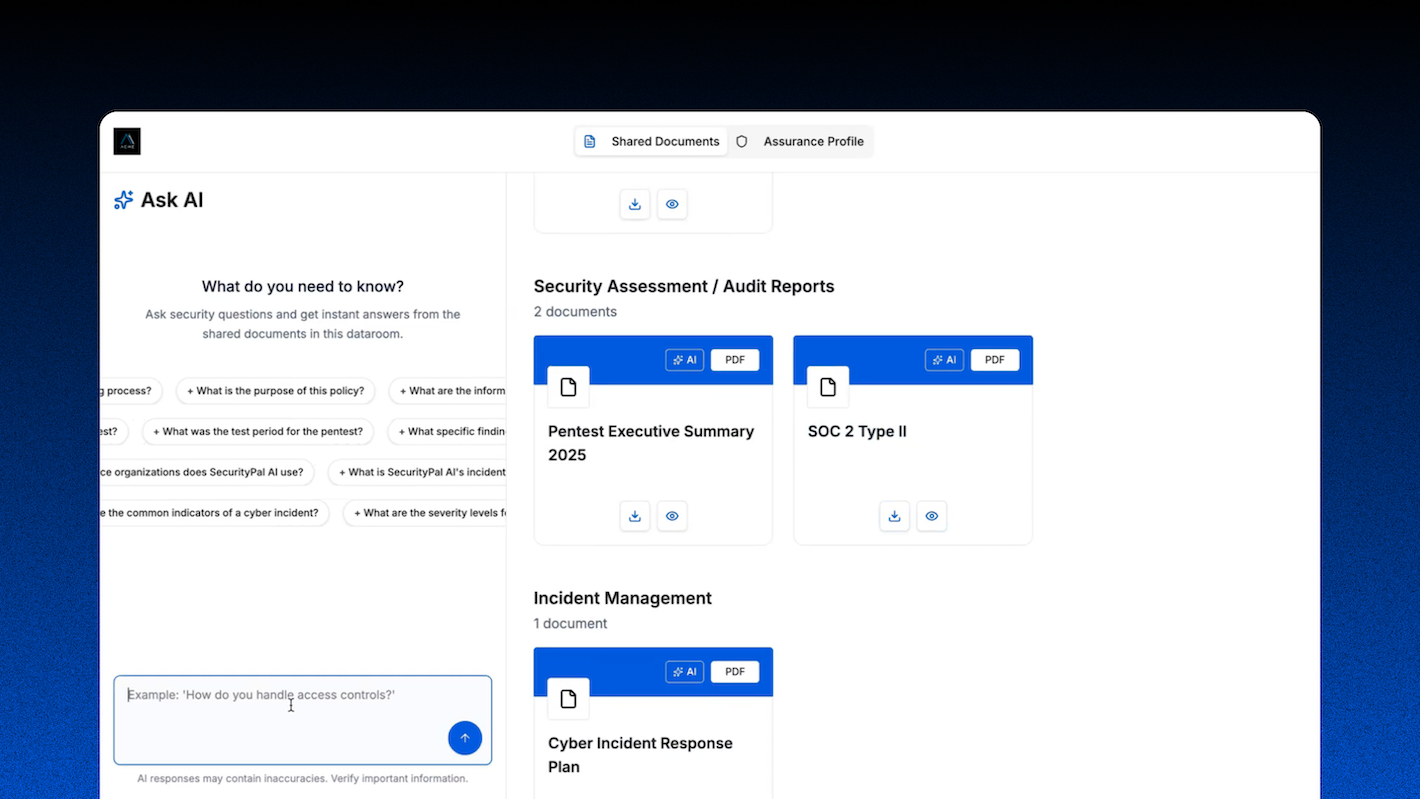Image resolution: width=1420 pixels, height=799 pixels.
Task: Preview Pentest Executive Summary 2025 with eye icon
Action: (672, 516)
